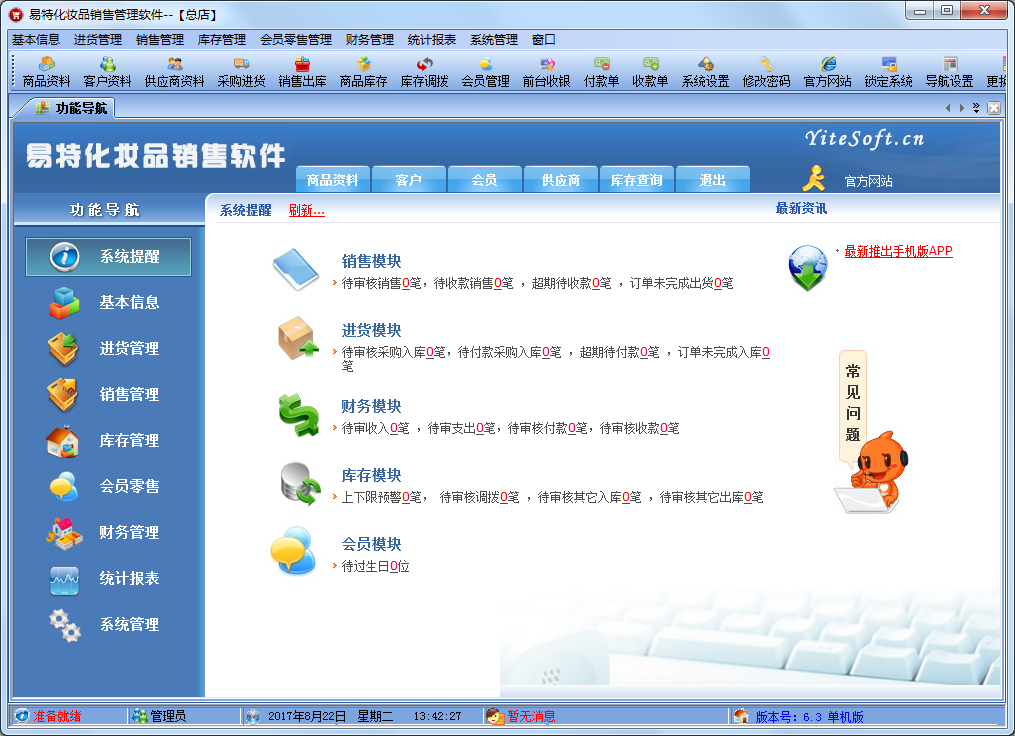This screenshot has width=1015, height=736.
Task: Open the 财务管理 menu
Action: (370, 39)
